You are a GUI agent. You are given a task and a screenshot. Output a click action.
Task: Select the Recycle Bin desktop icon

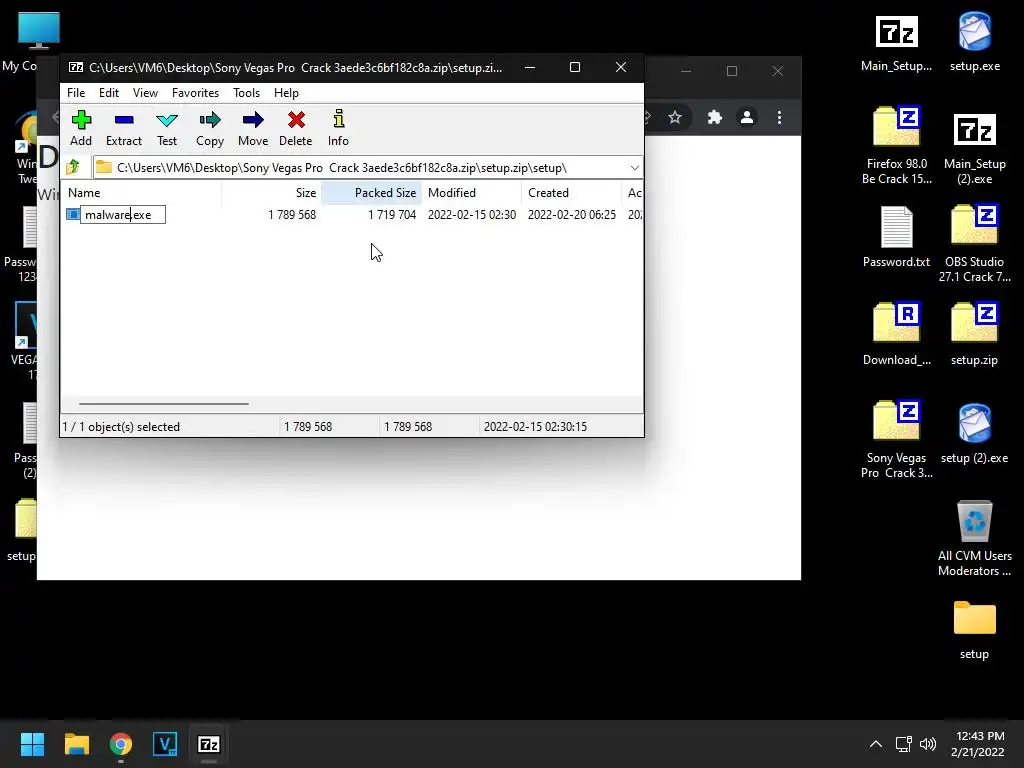(x=974, y=539)
